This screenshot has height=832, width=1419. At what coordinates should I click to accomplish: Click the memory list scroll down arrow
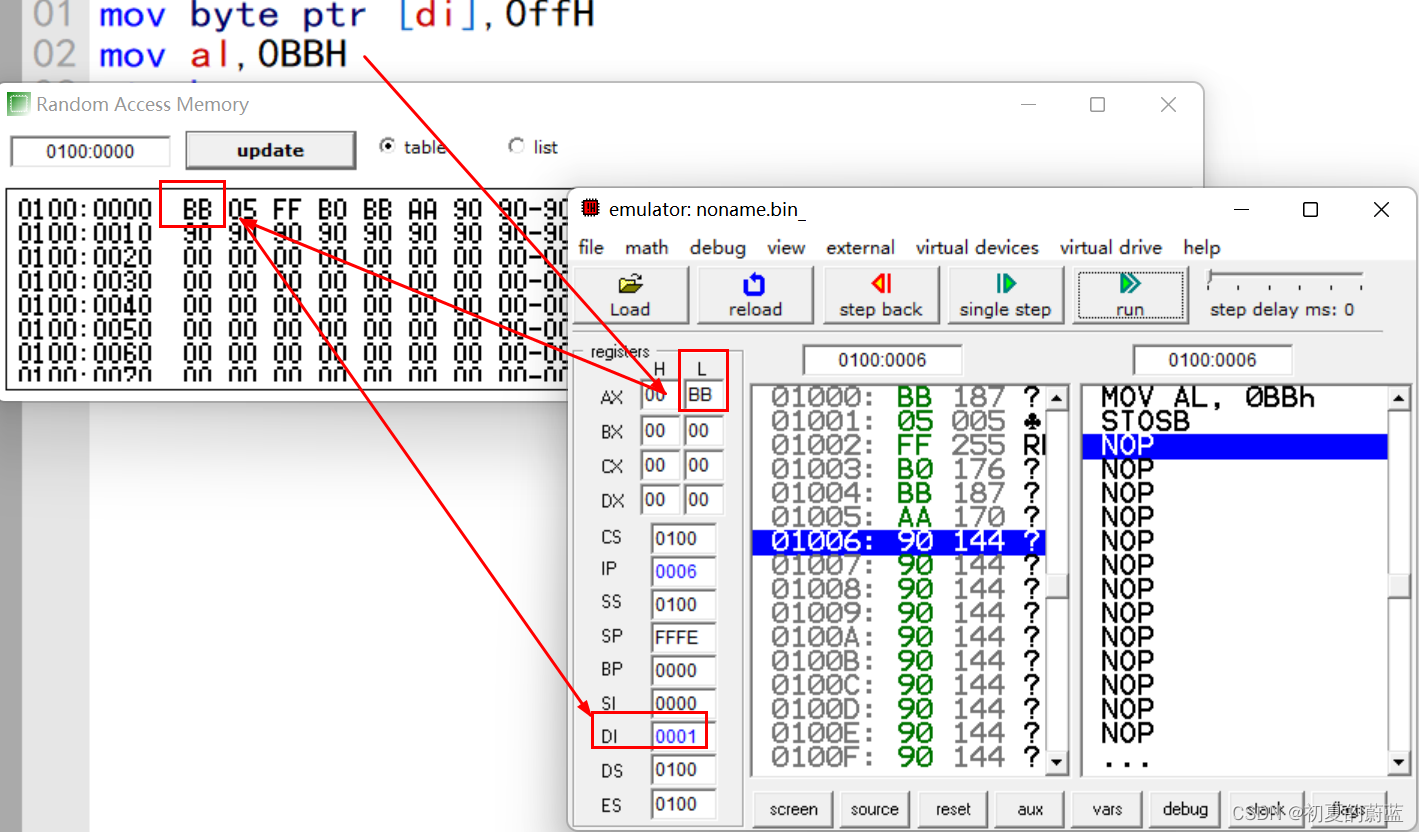tap(1056, 763)
